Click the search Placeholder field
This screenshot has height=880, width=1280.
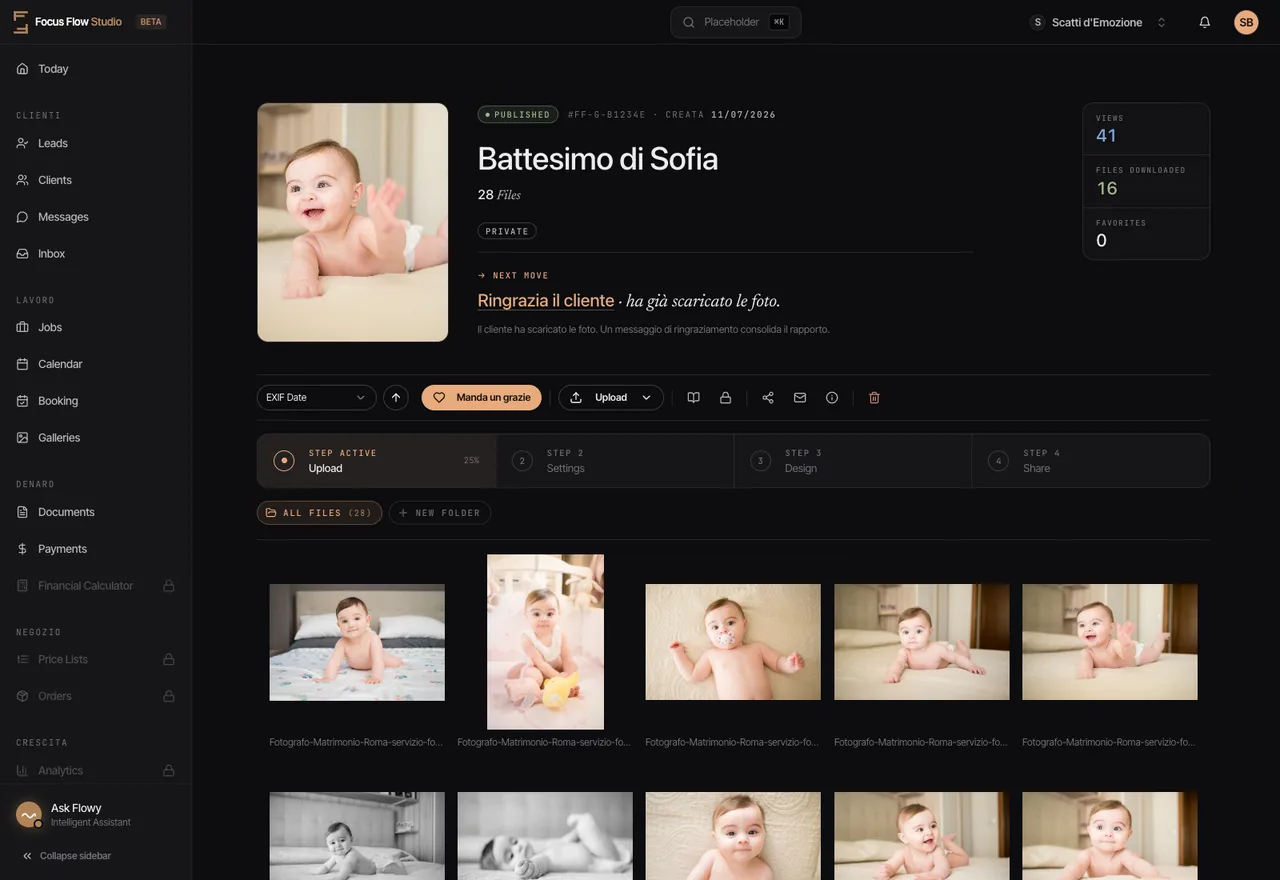[x=736, y=22]
